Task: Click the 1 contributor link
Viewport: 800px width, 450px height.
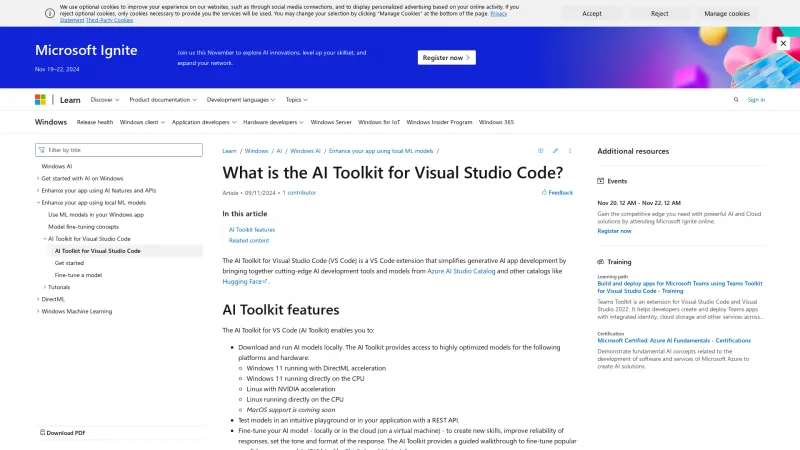Action: pyautogui.click(x=299, y=193)
